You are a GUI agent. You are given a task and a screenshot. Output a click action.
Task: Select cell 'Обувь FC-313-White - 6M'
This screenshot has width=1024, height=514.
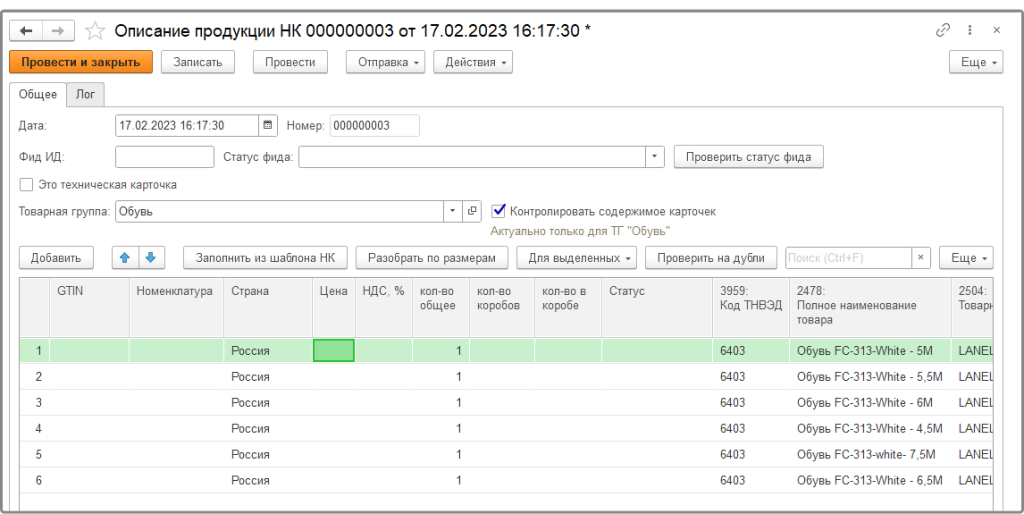[870, 402]
